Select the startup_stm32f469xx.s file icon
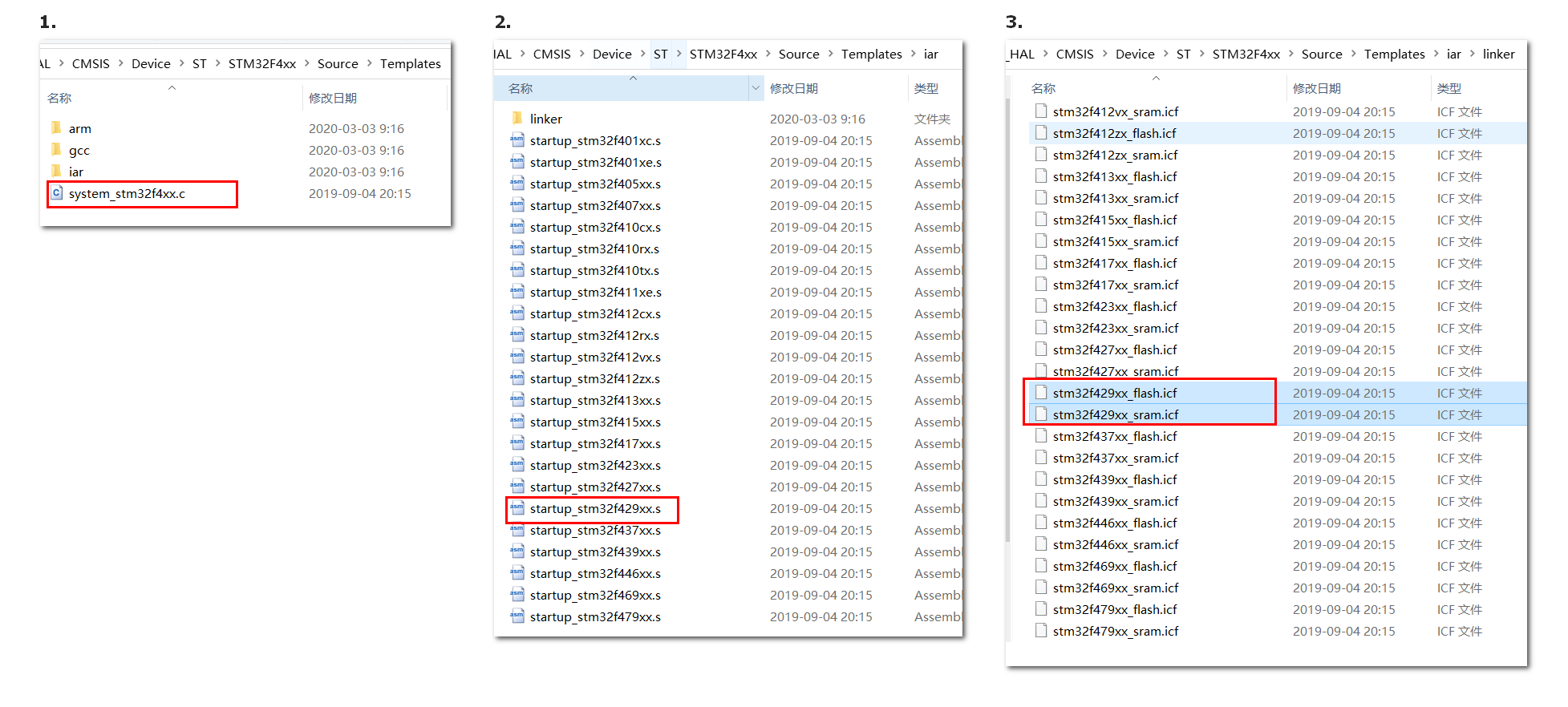The height and width of the screenshot is (707, 1568). [517, 595]
